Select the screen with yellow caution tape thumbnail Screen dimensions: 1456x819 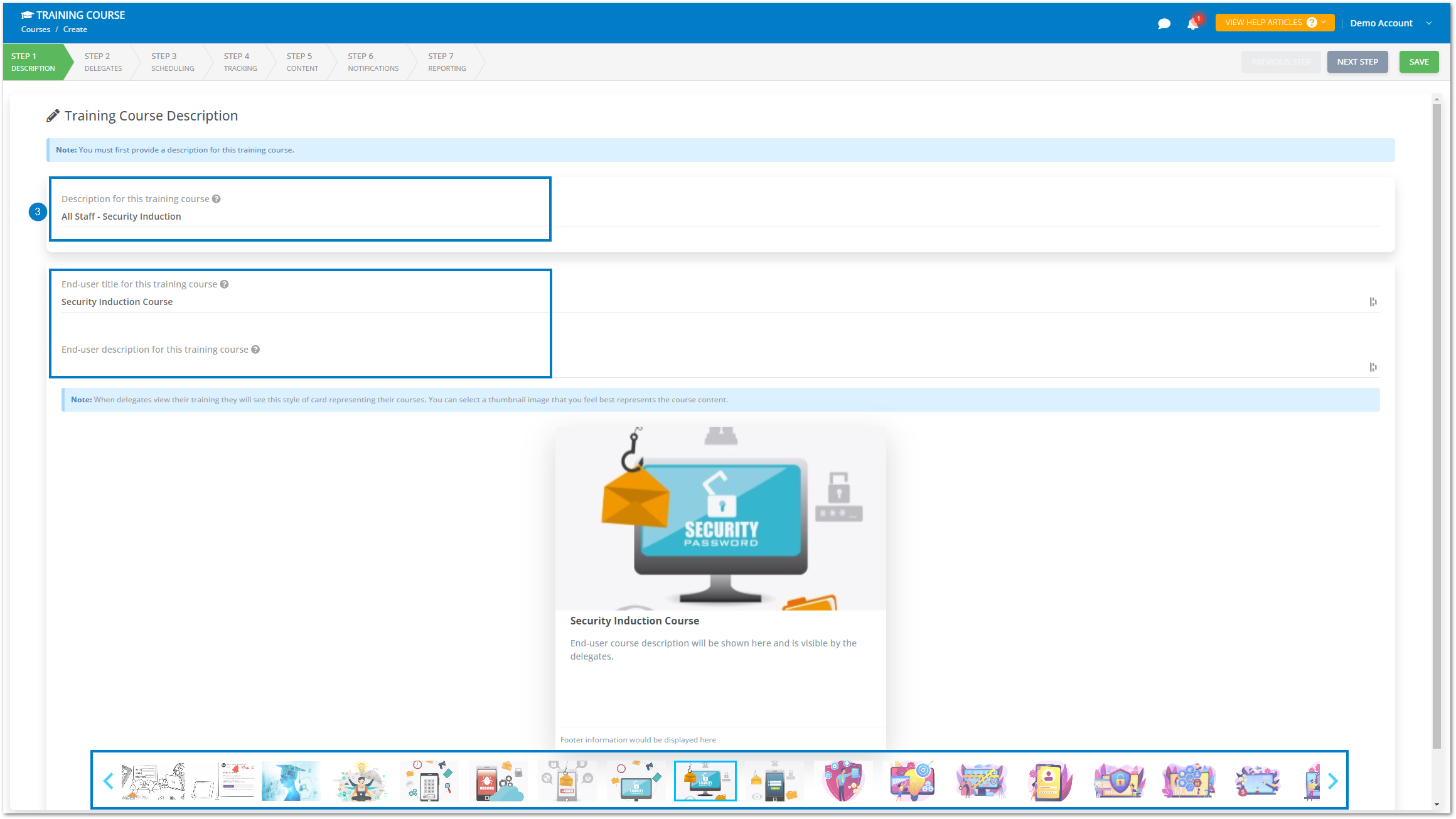tap(982, 781)
